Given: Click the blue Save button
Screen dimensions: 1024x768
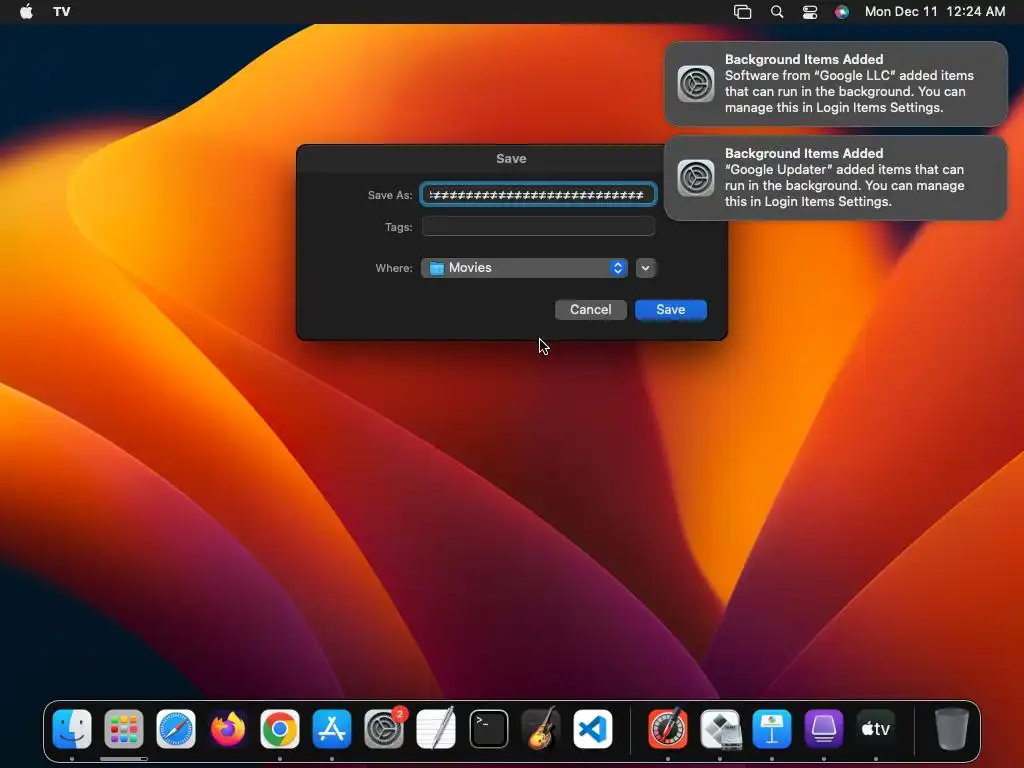Looking at the screenshot, I should coord(671,310).
